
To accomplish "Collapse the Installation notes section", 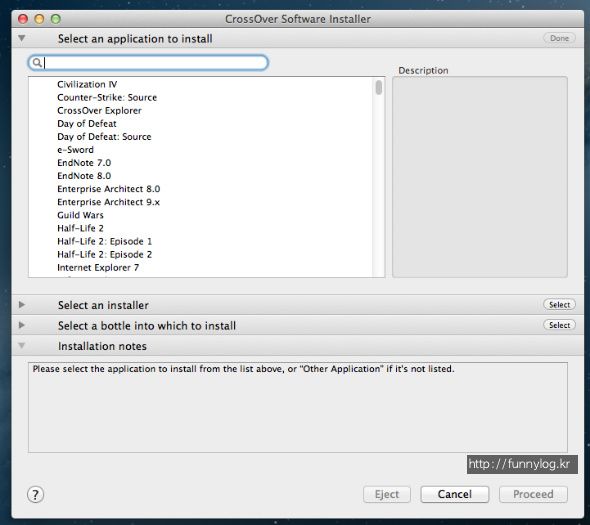I will 22,345.
